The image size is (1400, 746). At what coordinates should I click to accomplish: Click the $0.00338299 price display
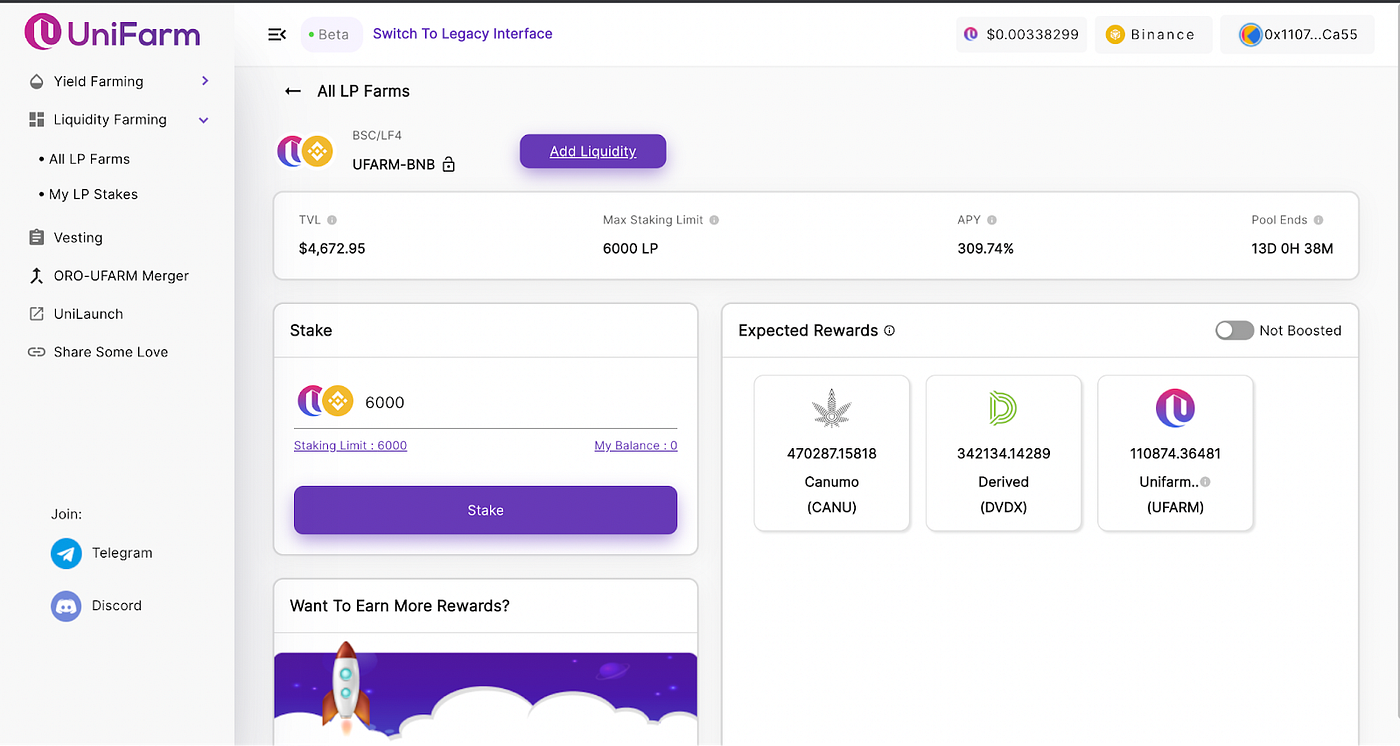click(1022, 35)
